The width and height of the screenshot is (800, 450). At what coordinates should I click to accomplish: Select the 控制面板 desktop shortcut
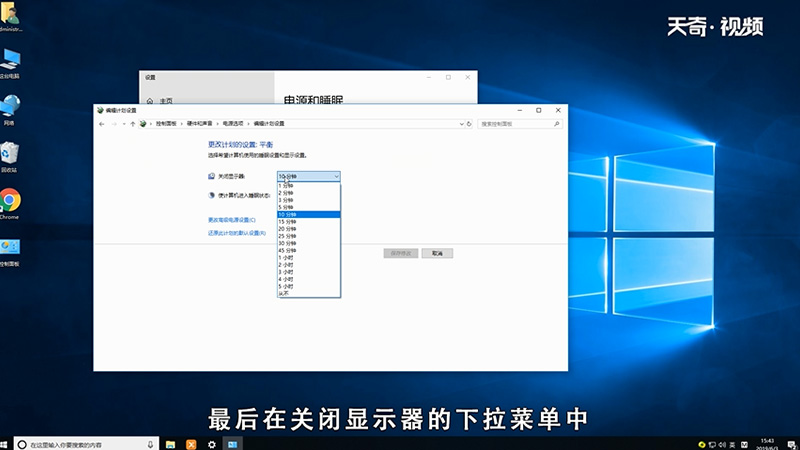(x=9, y=252)
